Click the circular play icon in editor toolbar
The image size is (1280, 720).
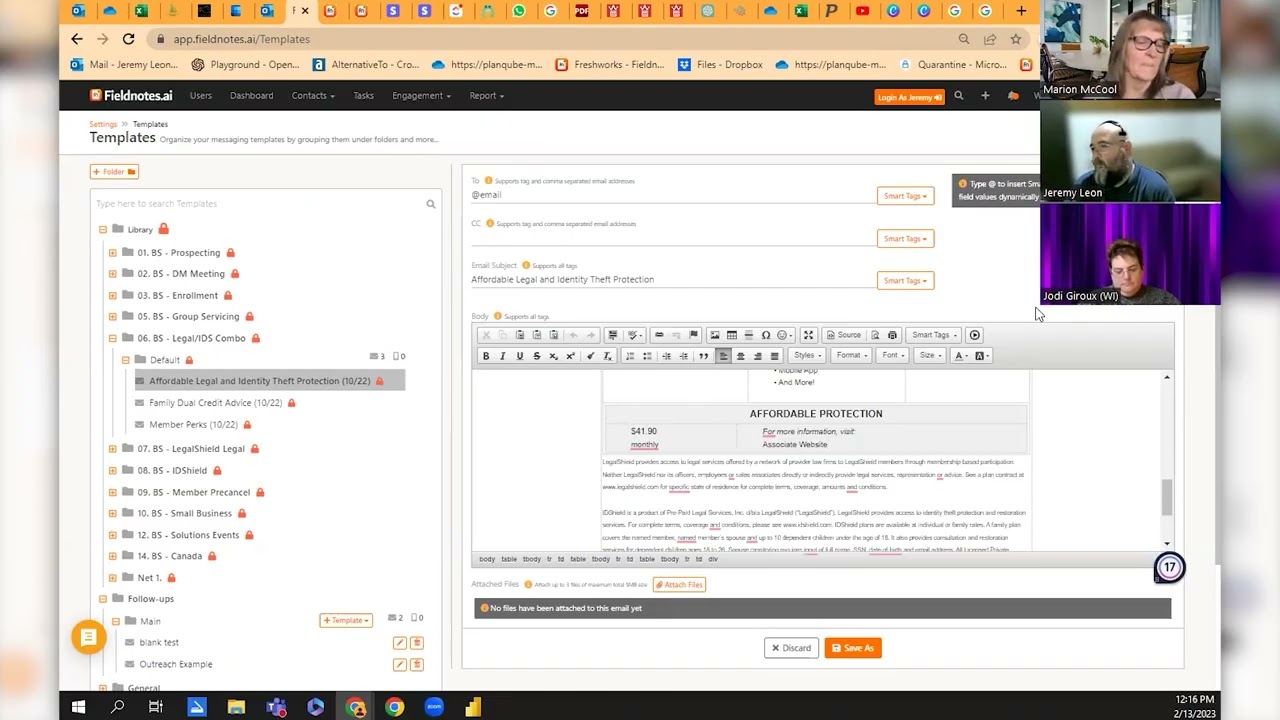tap(974, 335)
